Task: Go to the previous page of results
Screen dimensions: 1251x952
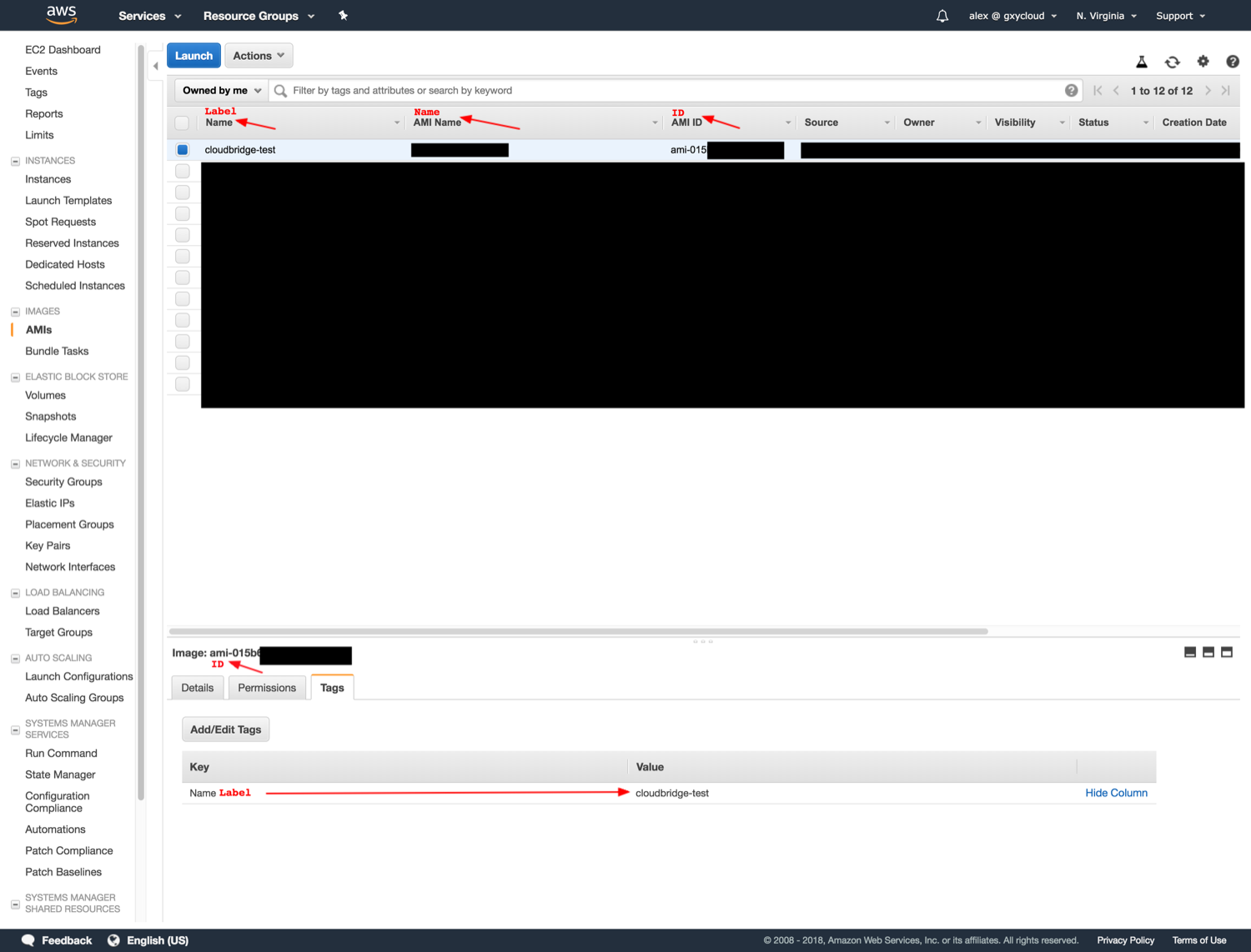Action: (1116, 90)
